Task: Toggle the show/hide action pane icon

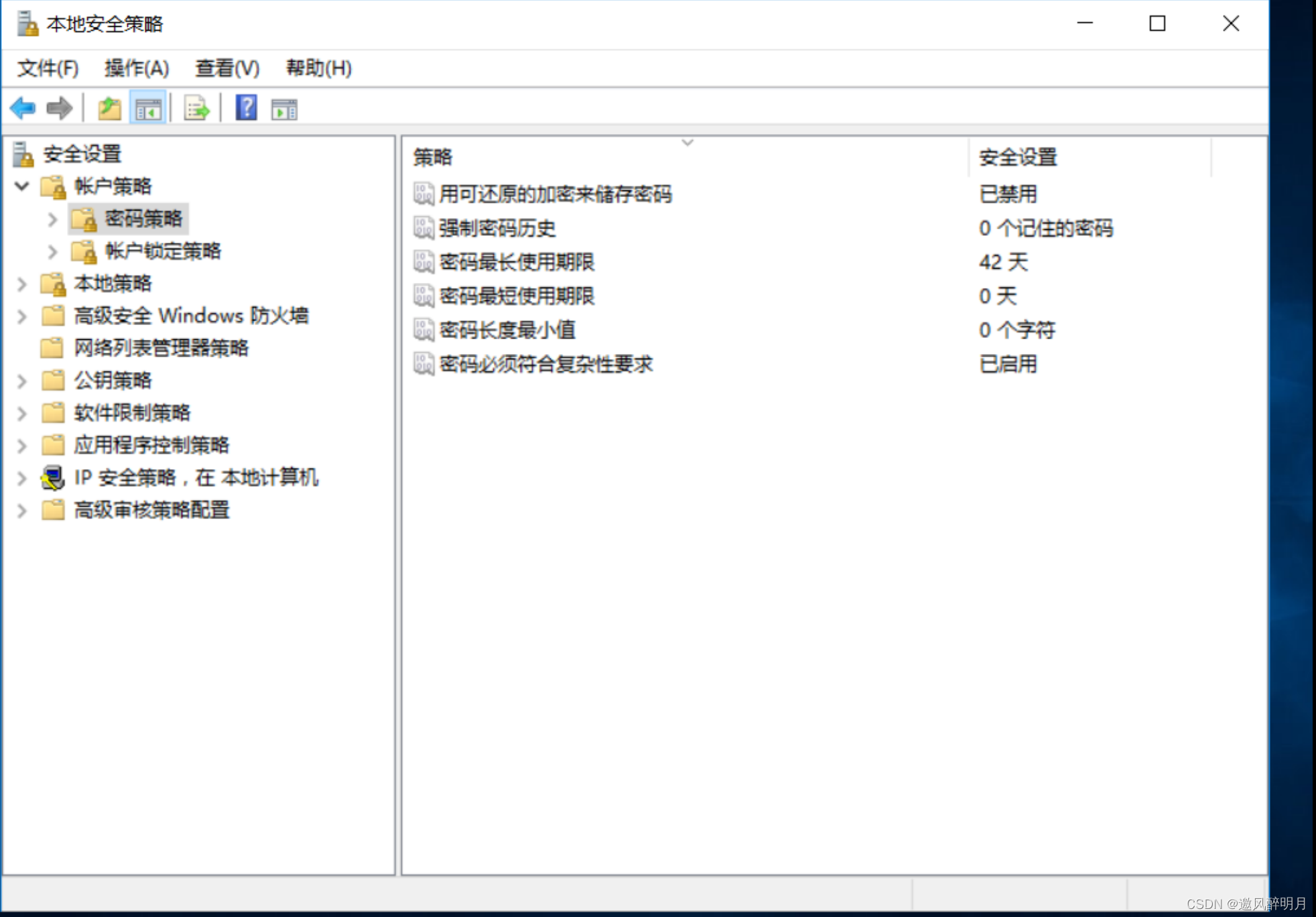Action: (283, 108)
